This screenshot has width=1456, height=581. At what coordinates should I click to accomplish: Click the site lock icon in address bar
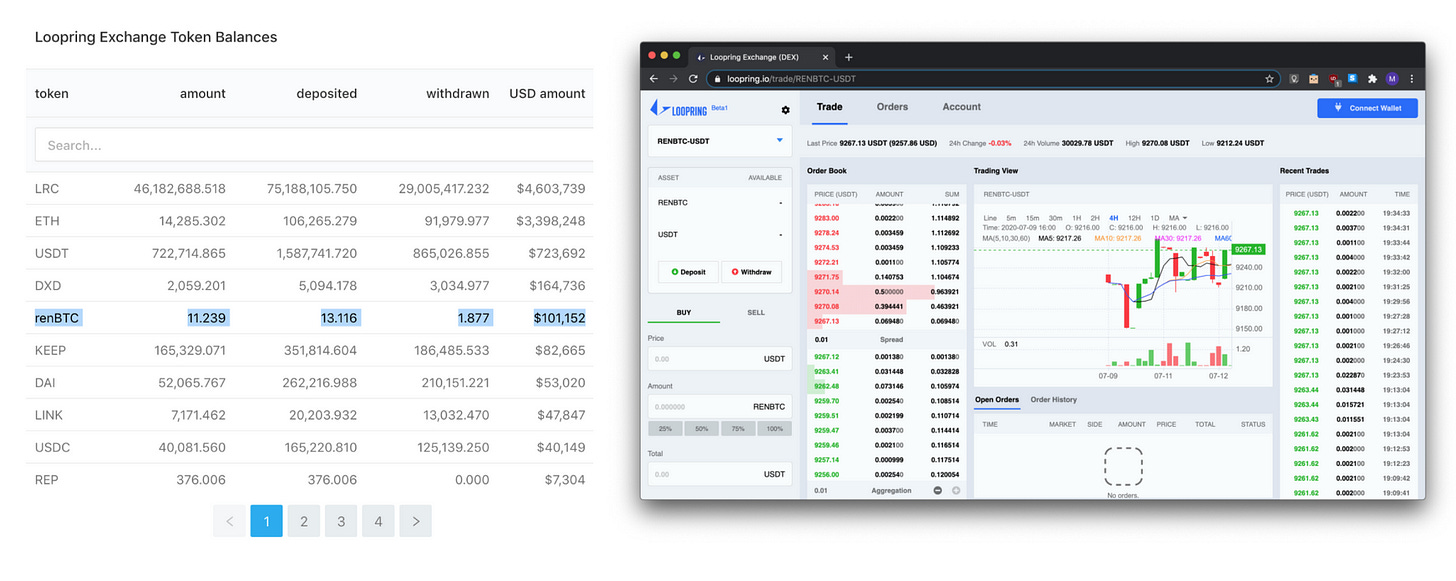tap(715, 78)
